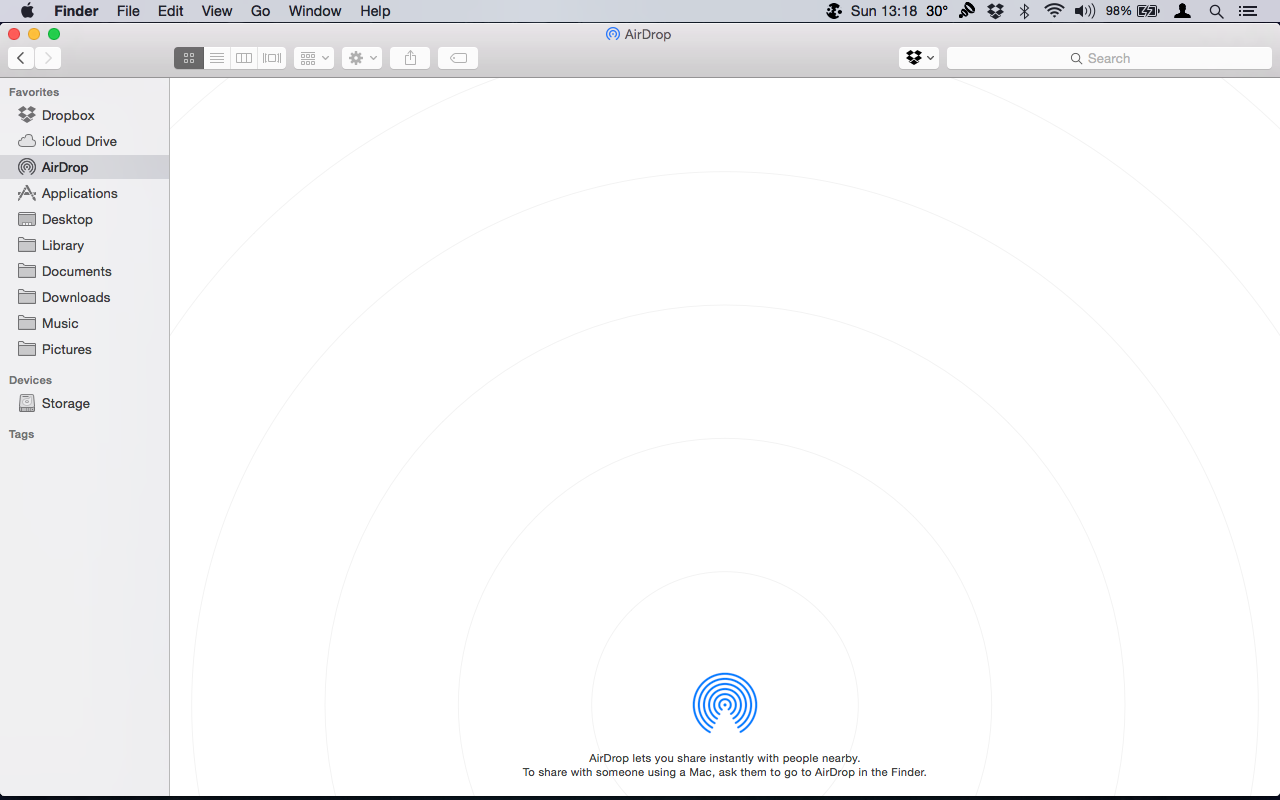Viewport: 1280px width, 800px height.
Task: Open the Finder menu
Action: point(75,11)
